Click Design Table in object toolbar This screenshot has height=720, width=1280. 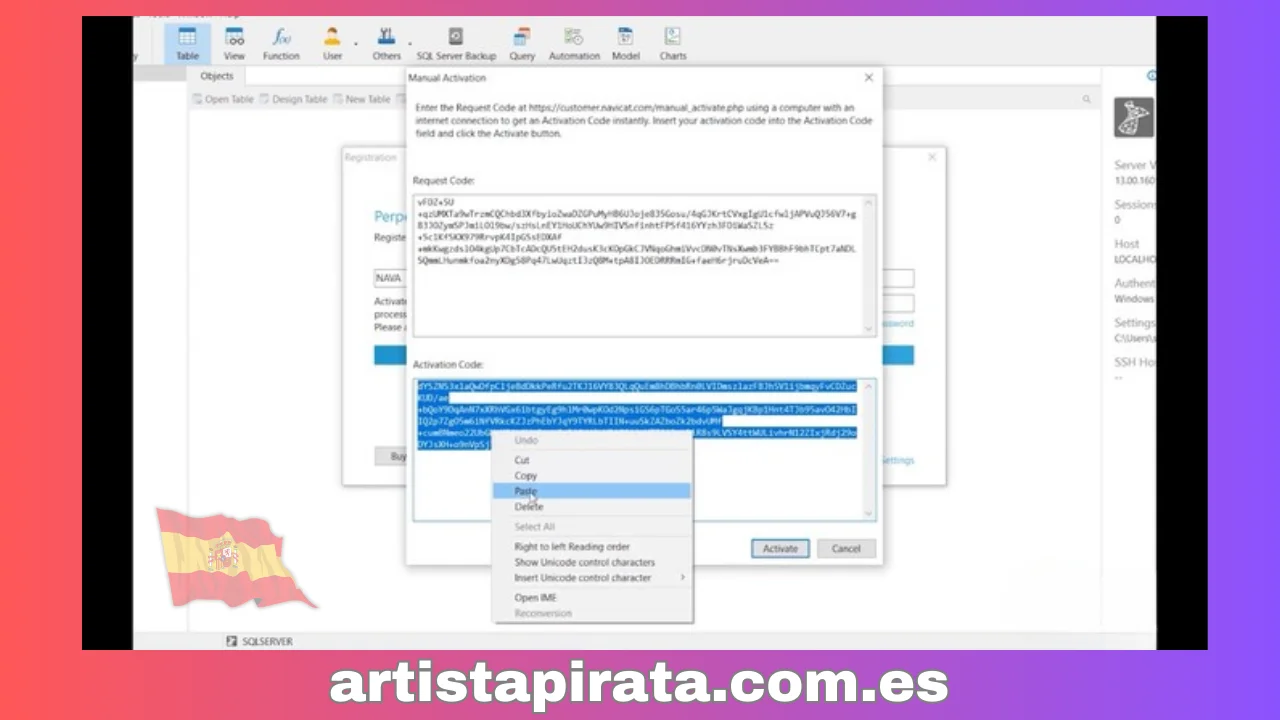pos(293,99)
